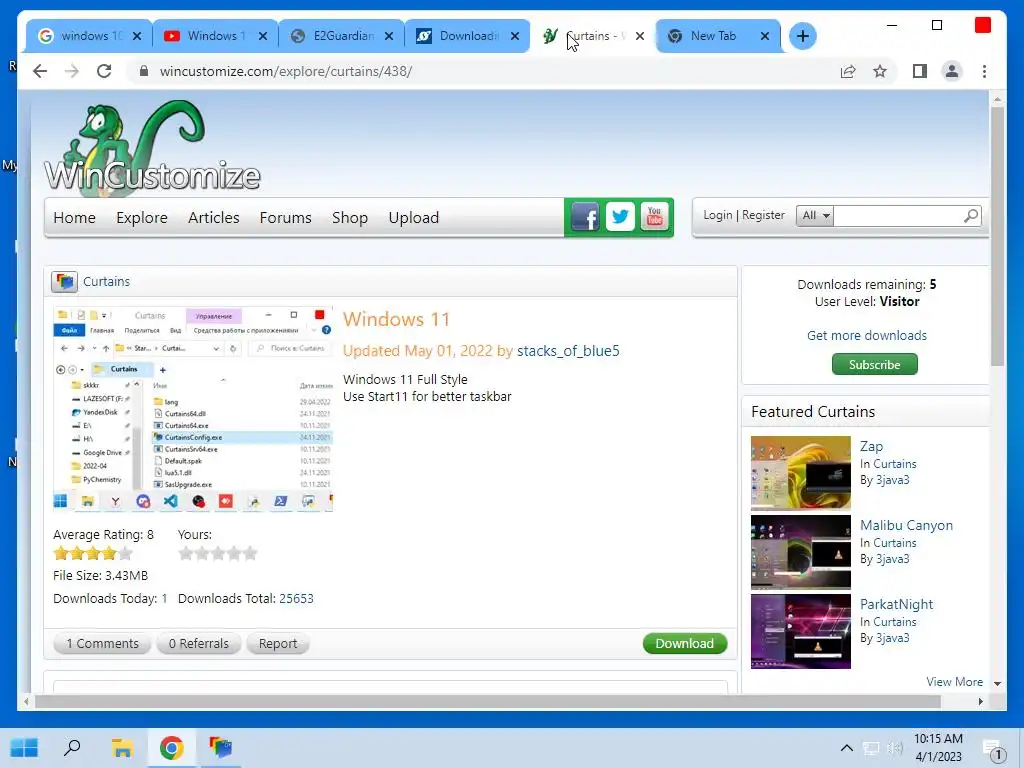Click the network tray icon

871,748
